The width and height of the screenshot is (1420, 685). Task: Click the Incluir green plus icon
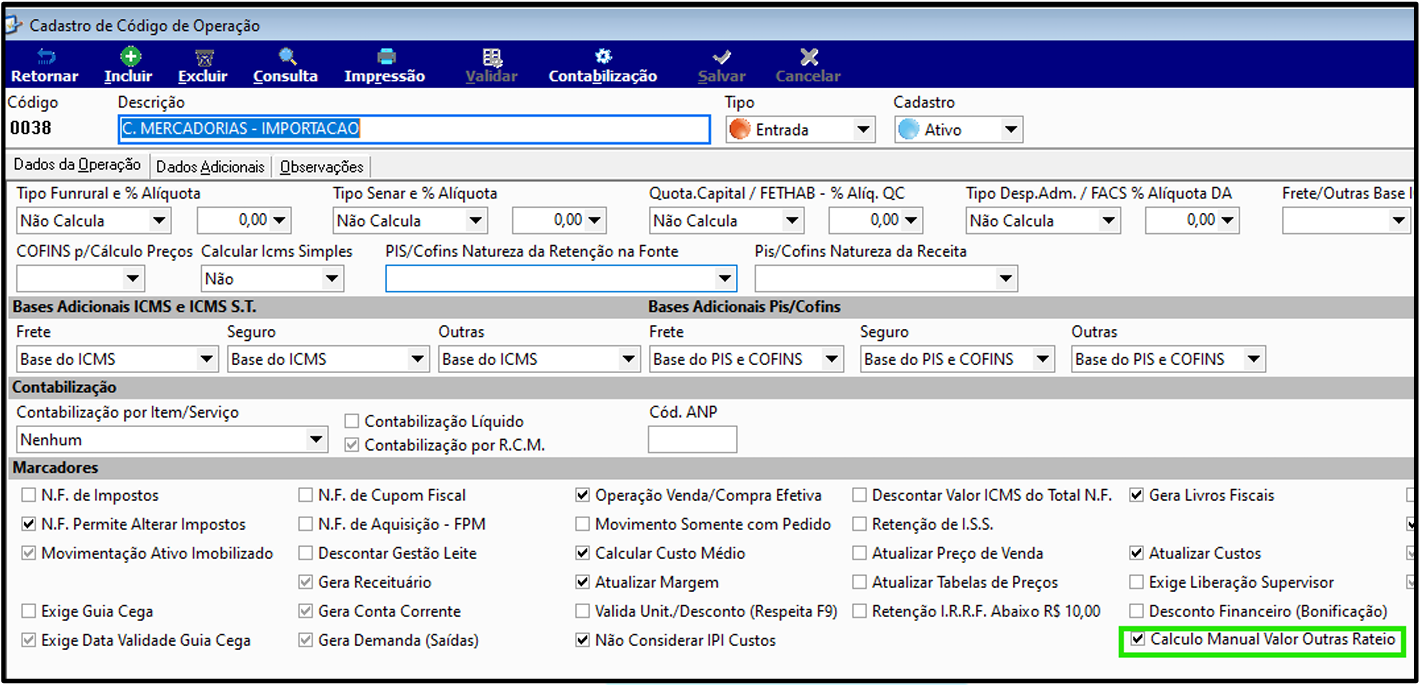[x=129, y=57]
